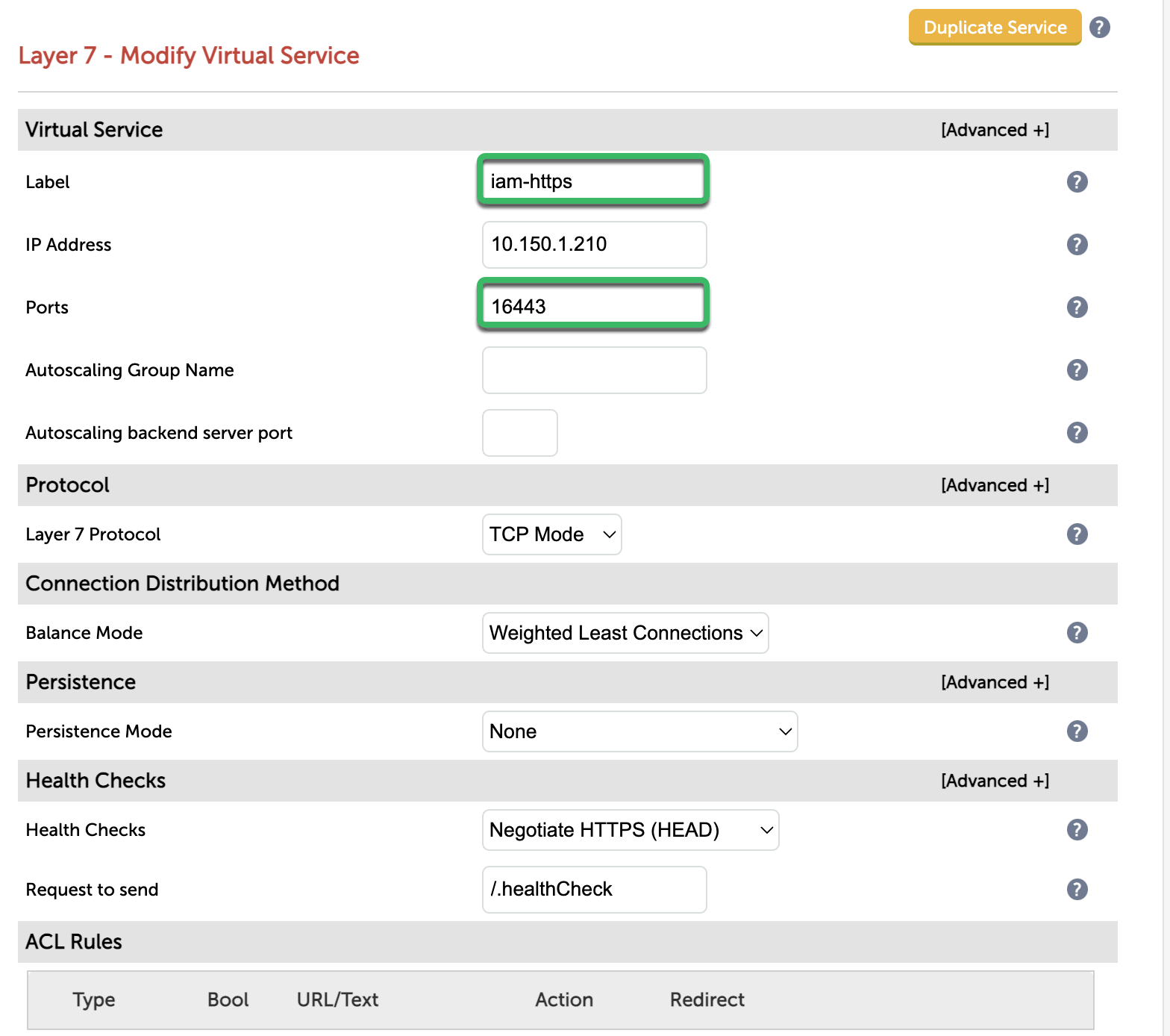The height and width of the screenshot is (1036, 1170).
Task: Click the Redirect column header in ACL Rules
Action: point(707,1000)
